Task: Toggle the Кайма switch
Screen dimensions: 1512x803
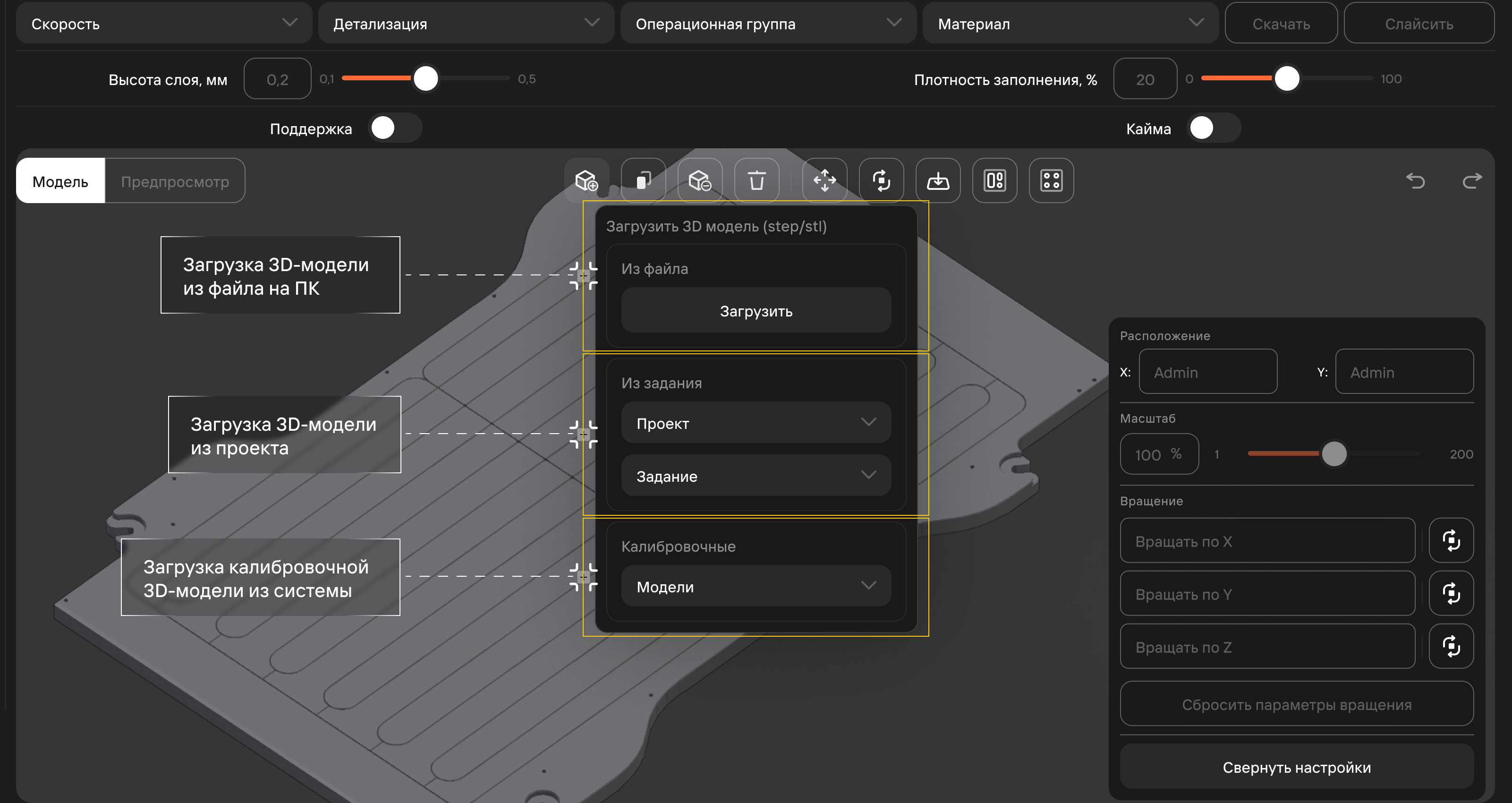Action: pyautogui.click(x=1214, y=128)
